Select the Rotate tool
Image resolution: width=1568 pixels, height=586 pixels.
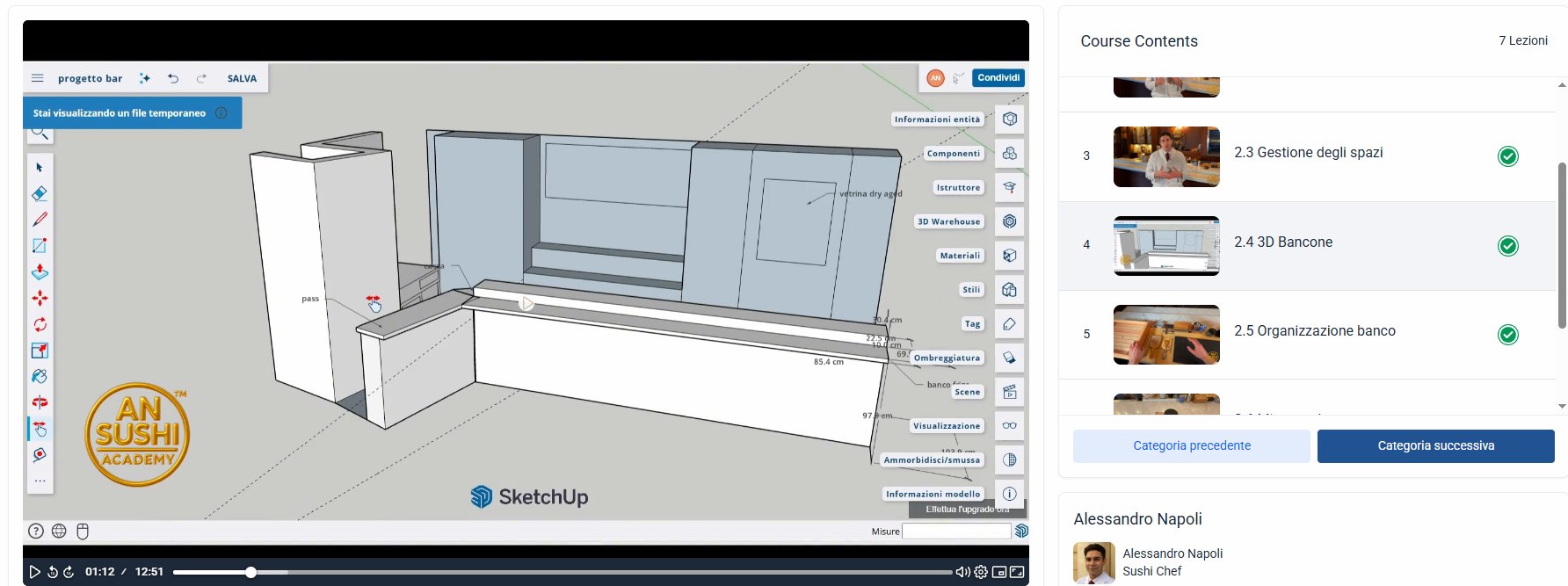pos(40,324)
